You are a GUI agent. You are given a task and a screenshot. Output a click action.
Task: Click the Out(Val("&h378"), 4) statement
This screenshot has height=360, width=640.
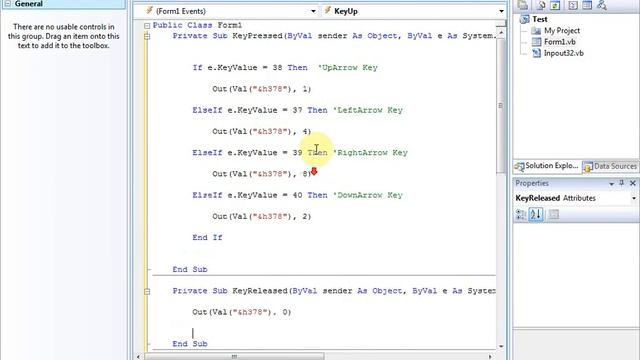(262, 131)
